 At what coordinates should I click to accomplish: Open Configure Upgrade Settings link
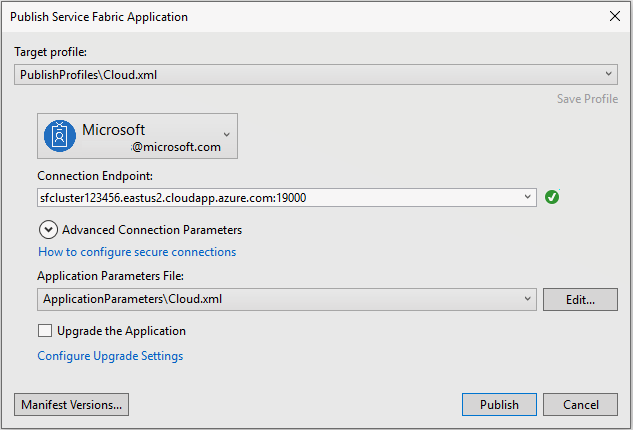click(110, 356)
